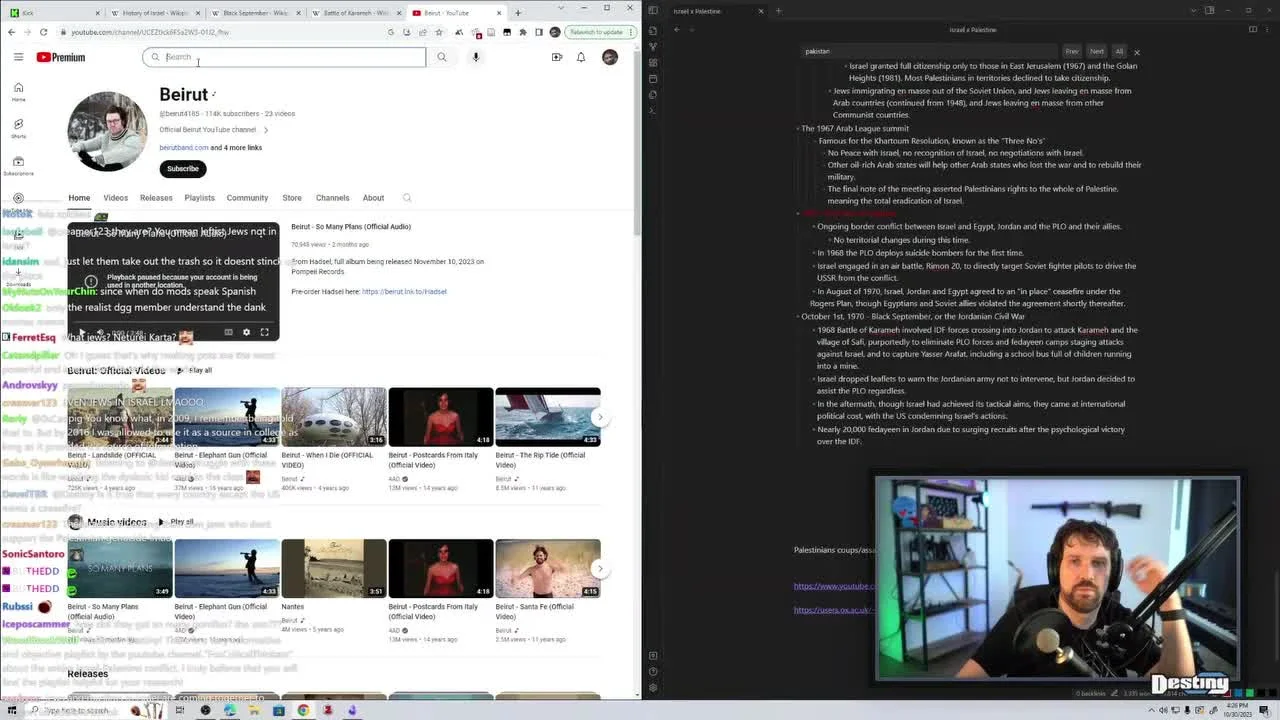The width and height of the screenshot is (1280, 720).
Task: Open YouTube notifications bell
Action: tap(581, 57)
